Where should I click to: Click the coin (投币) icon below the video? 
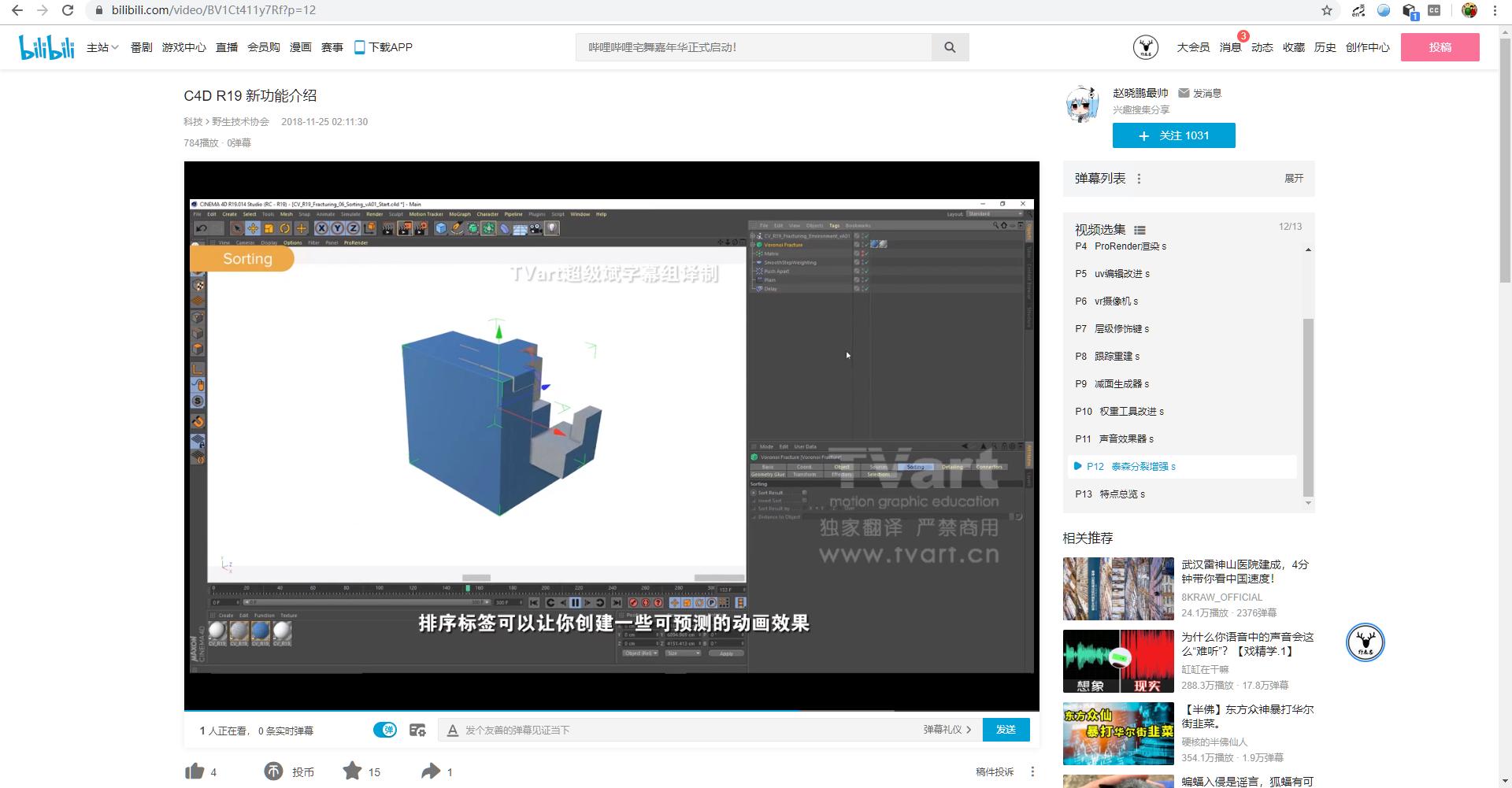tap(274, 771)
